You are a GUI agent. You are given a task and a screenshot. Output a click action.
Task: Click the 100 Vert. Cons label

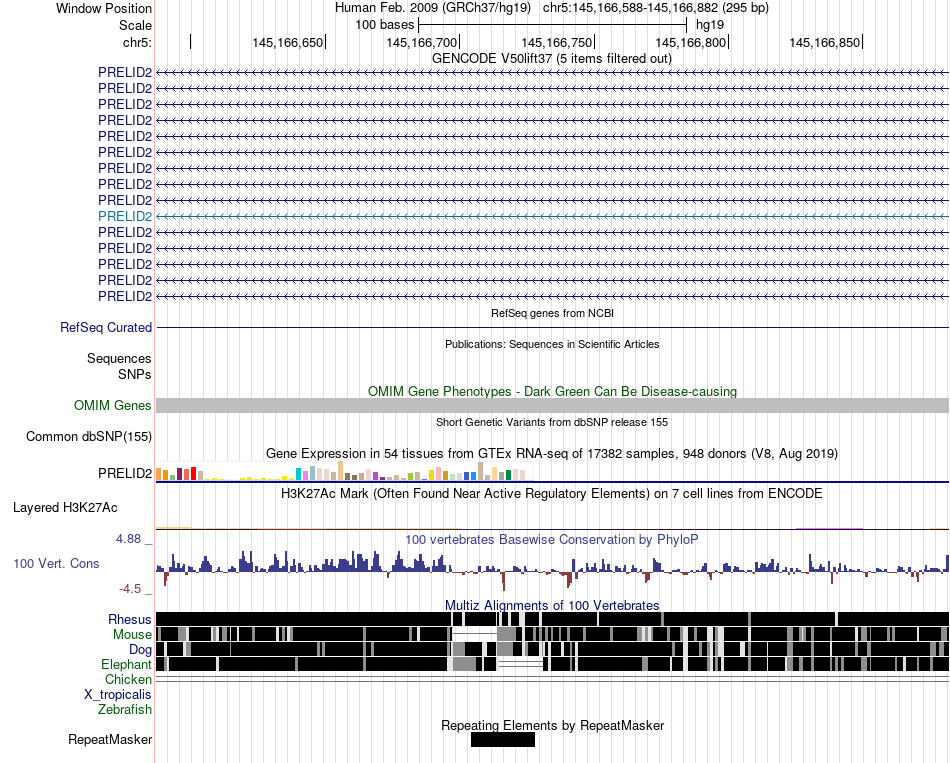click(56, 564)
